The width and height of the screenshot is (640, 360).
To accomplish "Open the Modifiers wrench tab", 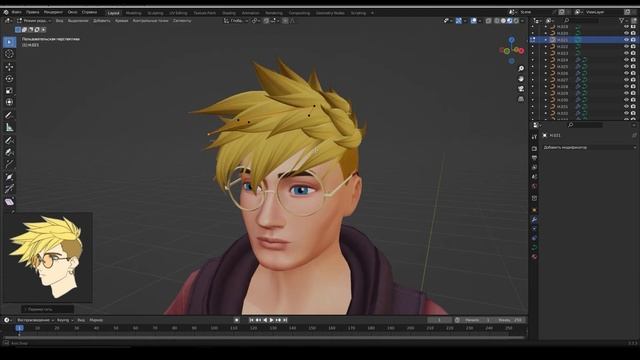I will (534, 220).
